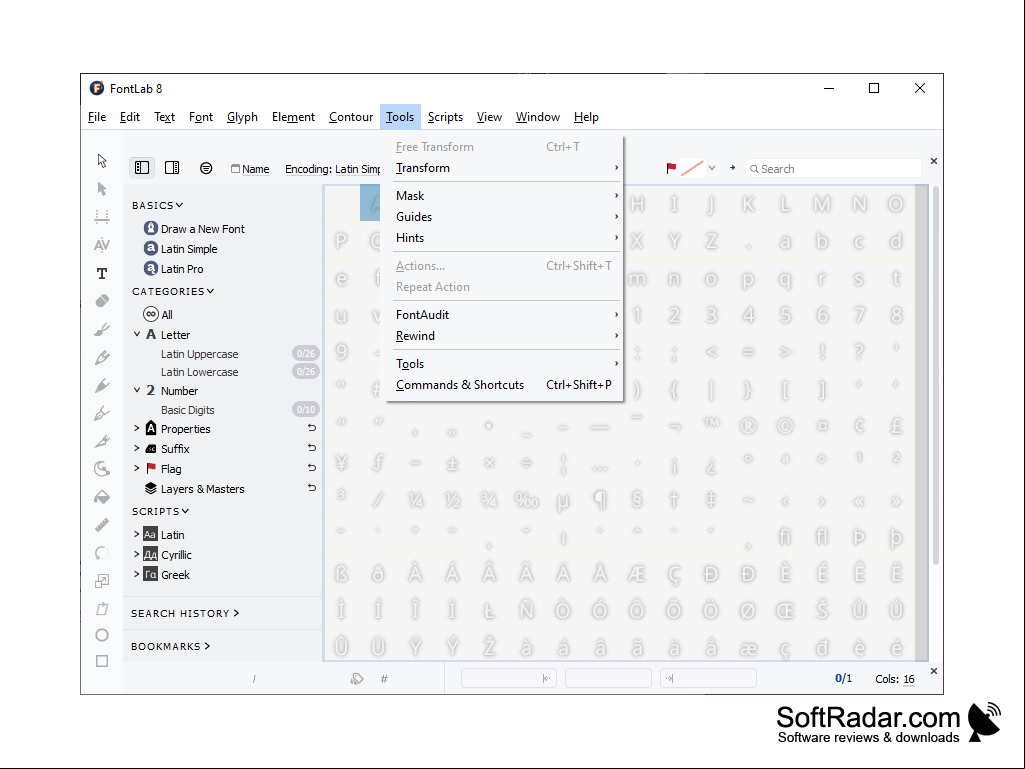This screenshot has height=769, width=1025.
Task: Toggle the right sidebar panel
Action: (x=172, y=168)
